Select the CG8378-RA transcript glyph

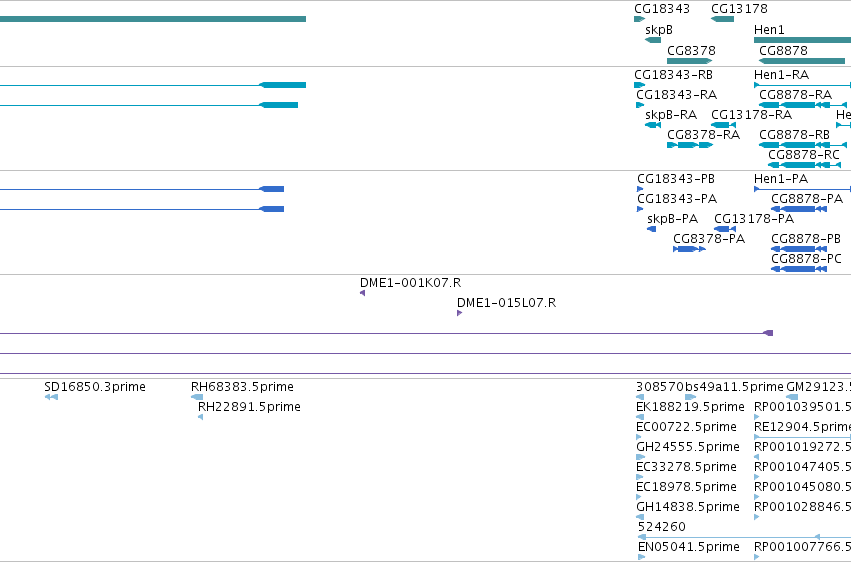[689, 145]
